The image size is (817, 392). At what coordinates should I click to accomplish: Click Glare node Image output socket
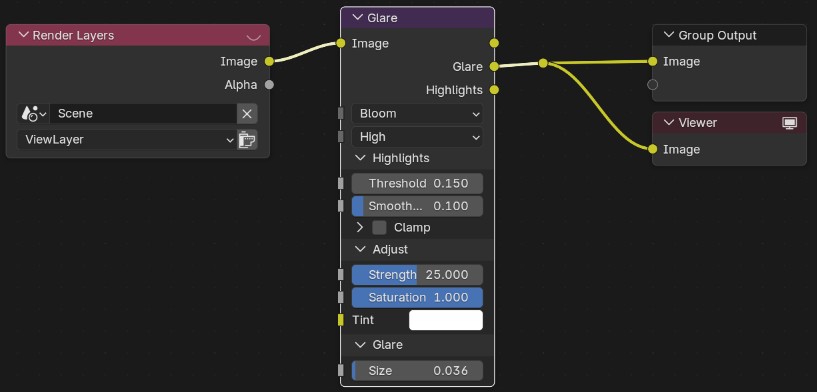494,43
